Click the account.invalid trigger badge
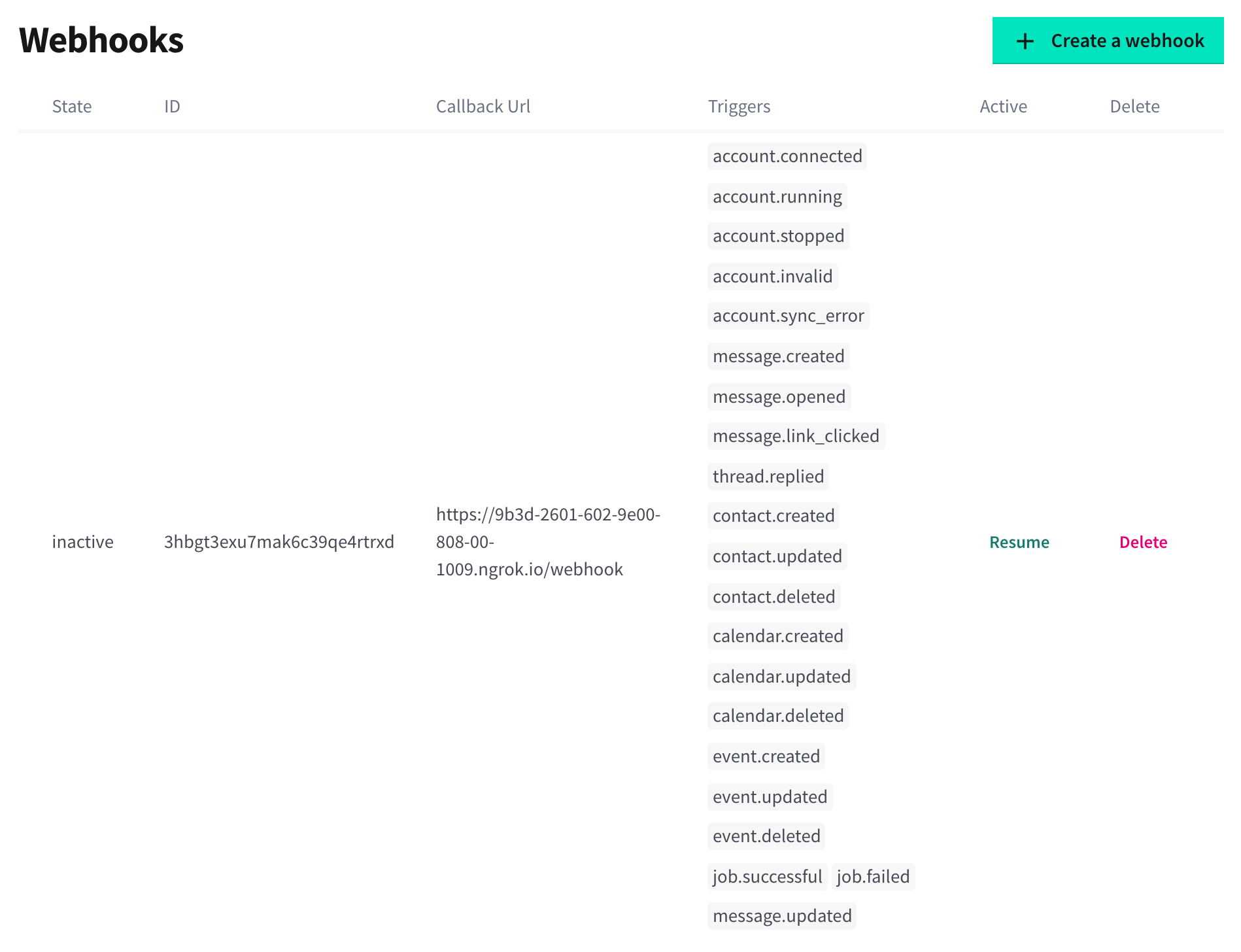The image size is (1241, 952). tap(773, 276)
